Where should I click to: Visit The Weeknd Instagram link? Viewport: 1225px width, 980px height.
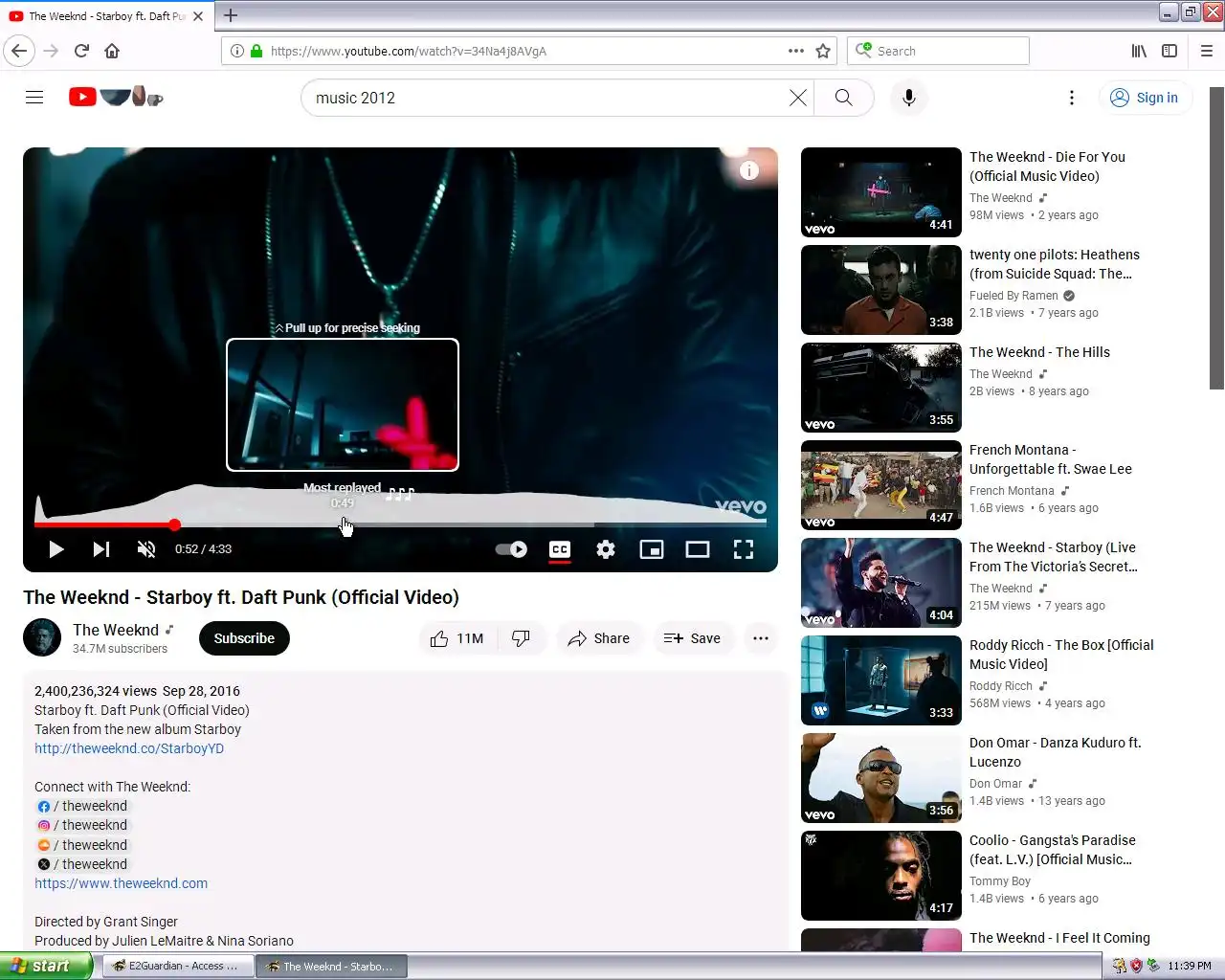pyautogui.click(x=81, y=825)
